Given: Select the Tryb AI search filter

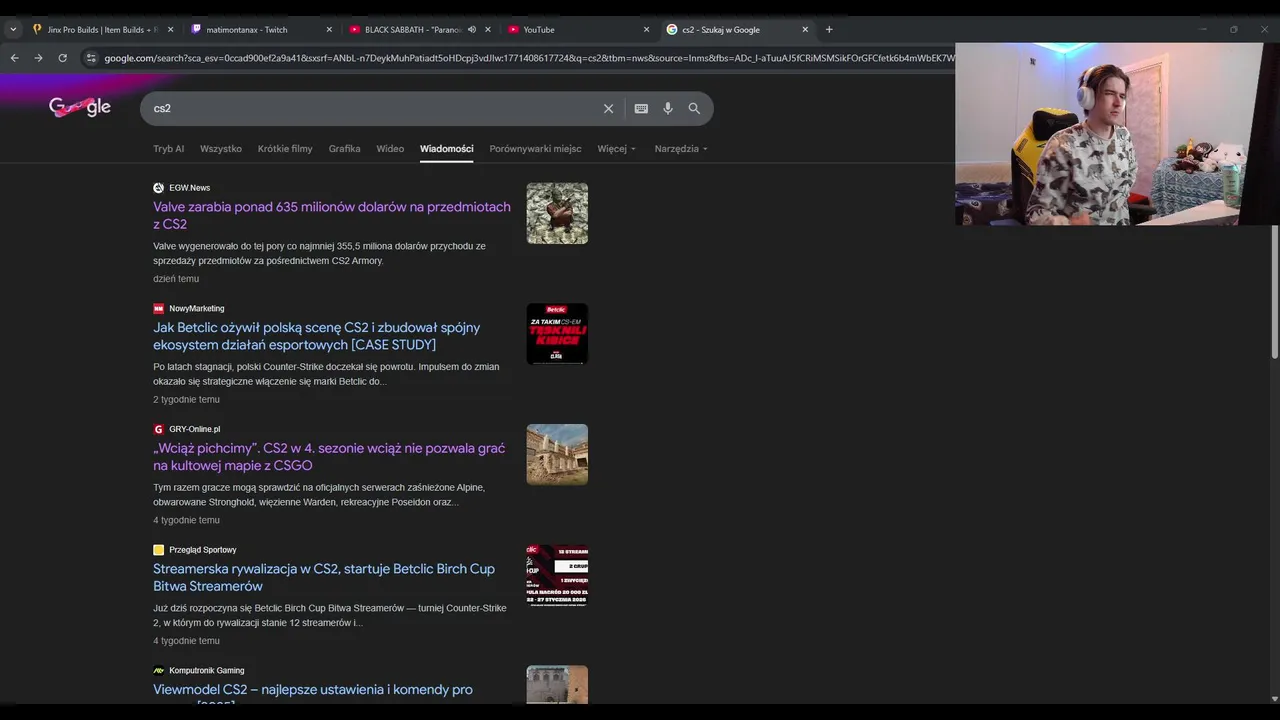Looking at the screenshot, I should pyautogui.click(x=168, y=148).
